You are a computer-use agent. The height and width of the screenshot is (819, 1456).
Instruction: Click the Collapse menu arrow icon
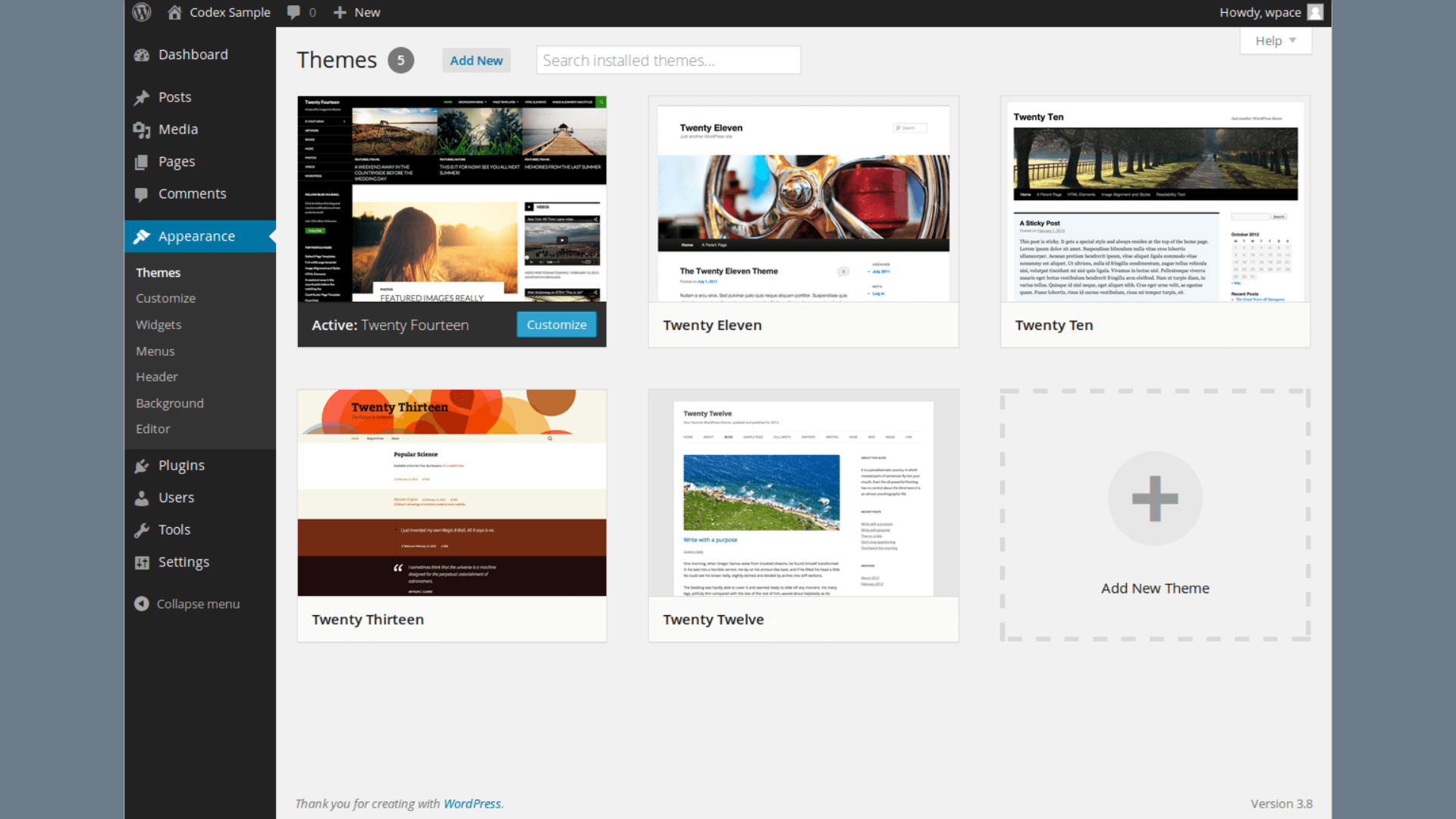(142, 604)
